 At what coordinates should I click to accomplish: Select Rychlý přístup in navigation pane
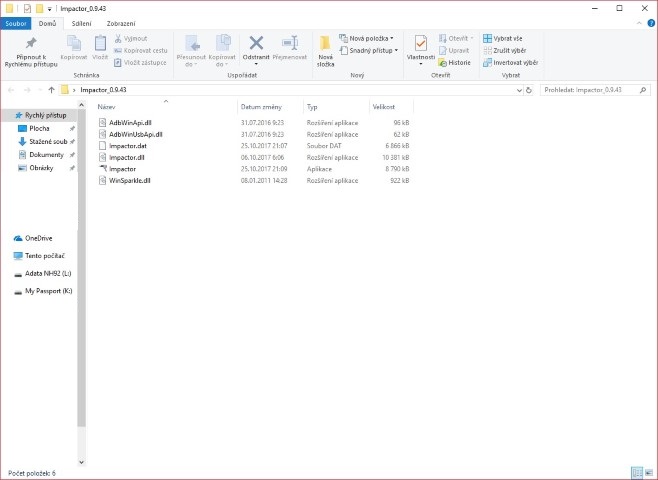pyautogui.click(x=40, y=115)
